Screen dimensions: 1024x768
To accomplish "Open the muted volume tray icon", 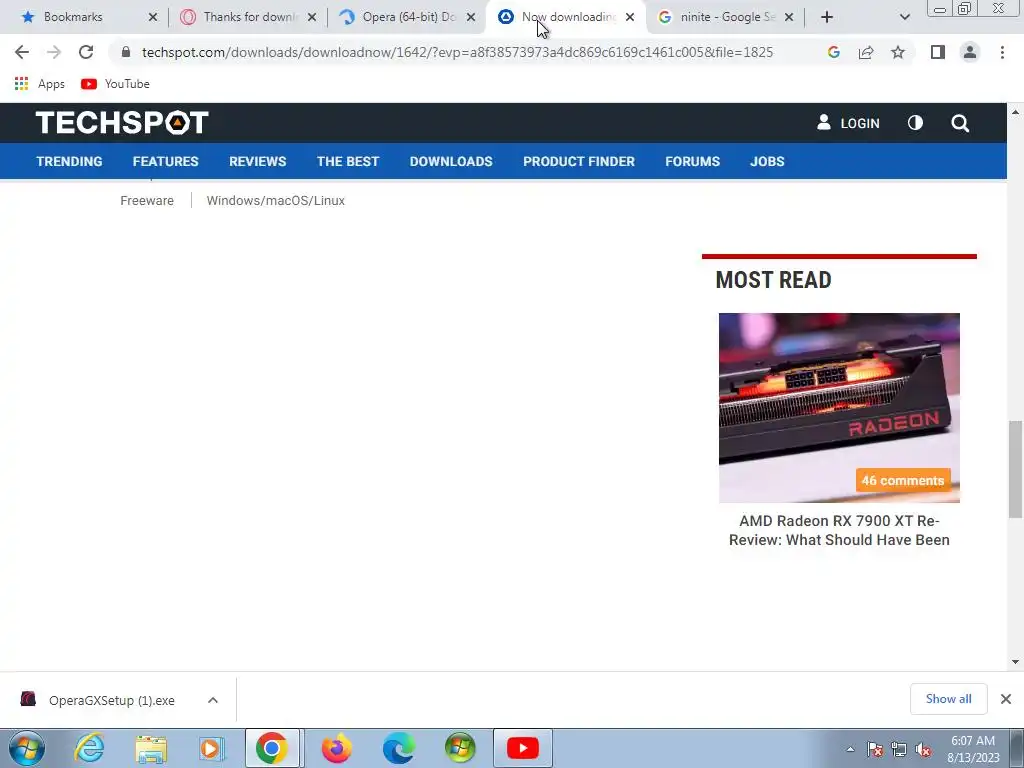I will 923,749.
